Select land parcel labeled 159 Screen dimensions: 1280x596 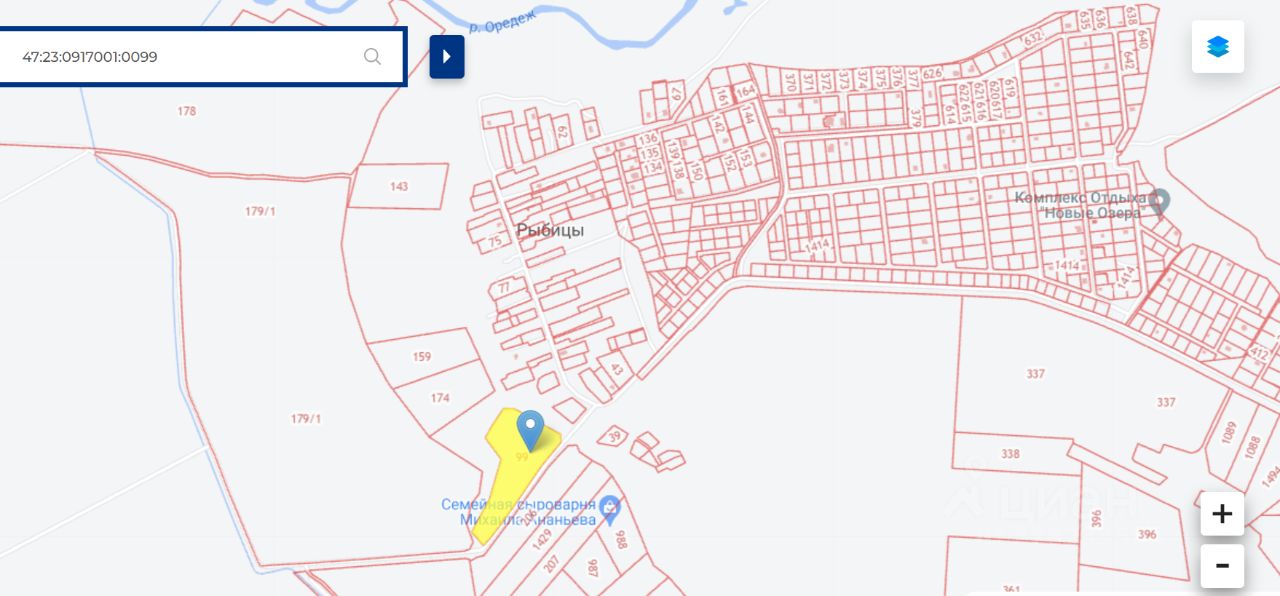(x=422, y=357)
